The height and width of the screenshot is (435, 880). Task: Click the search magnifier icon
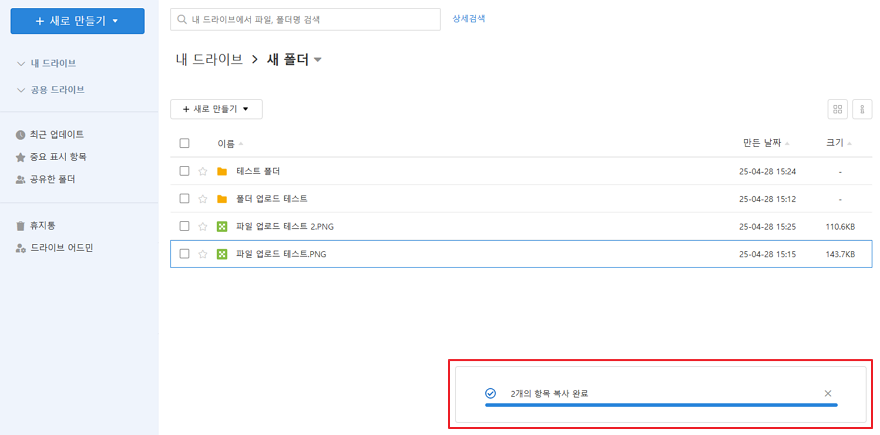pos(181,19)
